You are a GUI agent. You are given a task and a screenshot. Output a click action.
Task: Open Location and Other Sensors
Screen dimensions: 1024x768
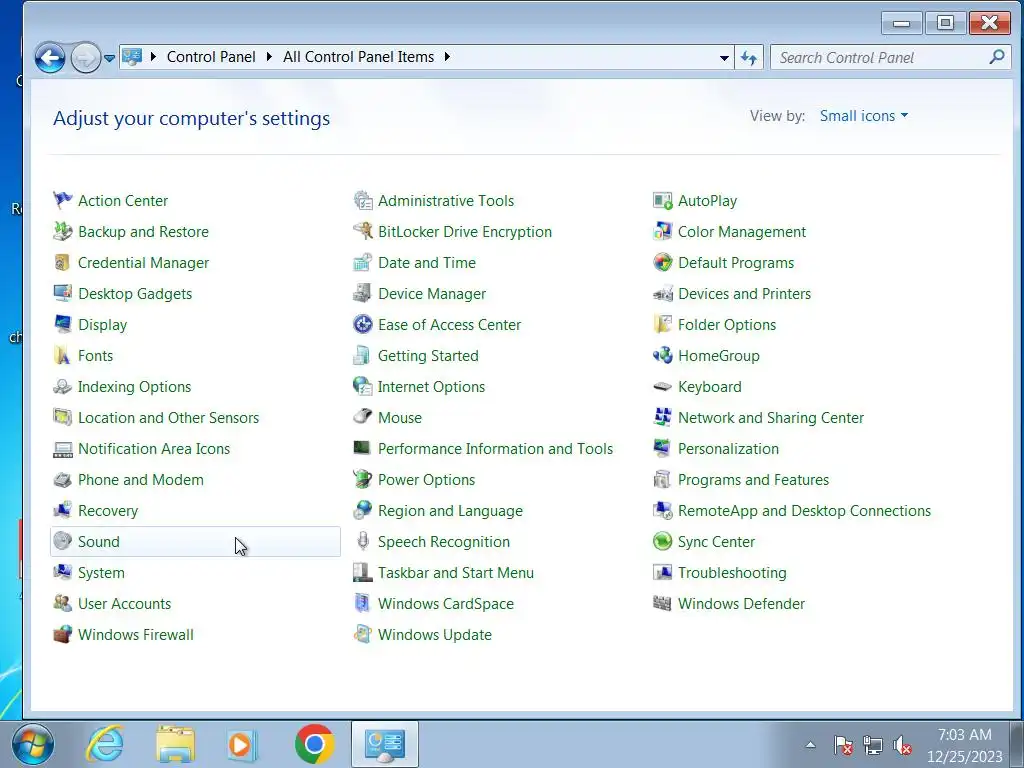[x=168, y=417]
